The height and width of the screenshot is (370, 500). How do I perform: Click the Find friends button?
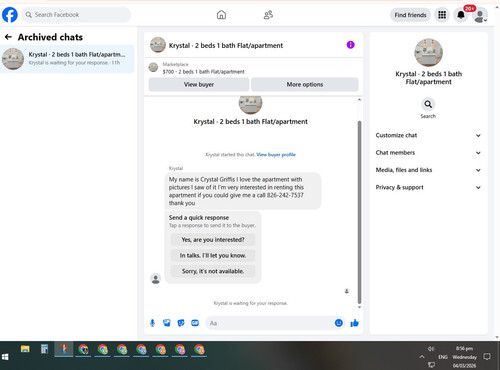point(410,15)
